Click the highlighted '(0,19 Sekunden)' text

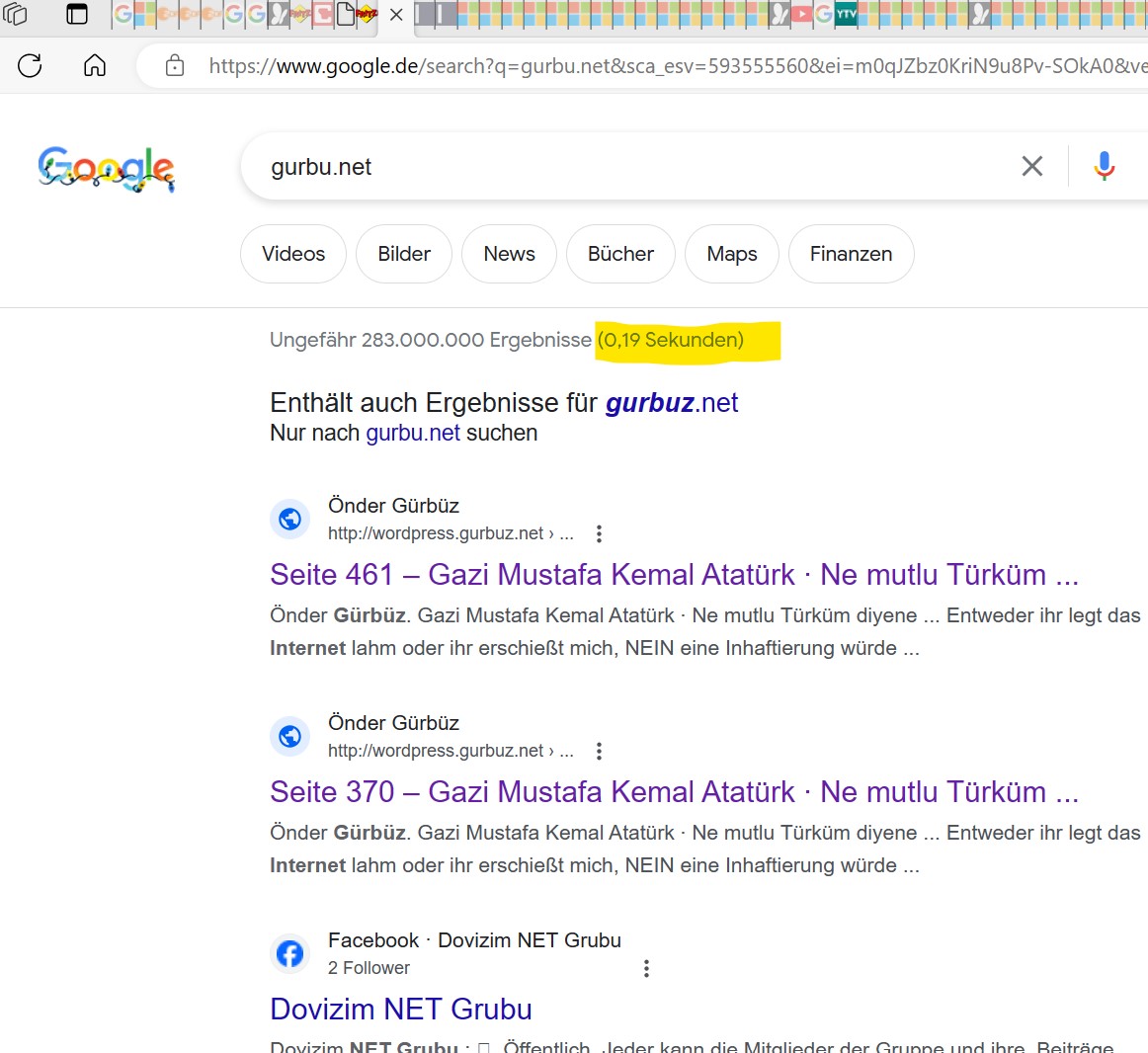pyautogui.click(x=671, y=340)
